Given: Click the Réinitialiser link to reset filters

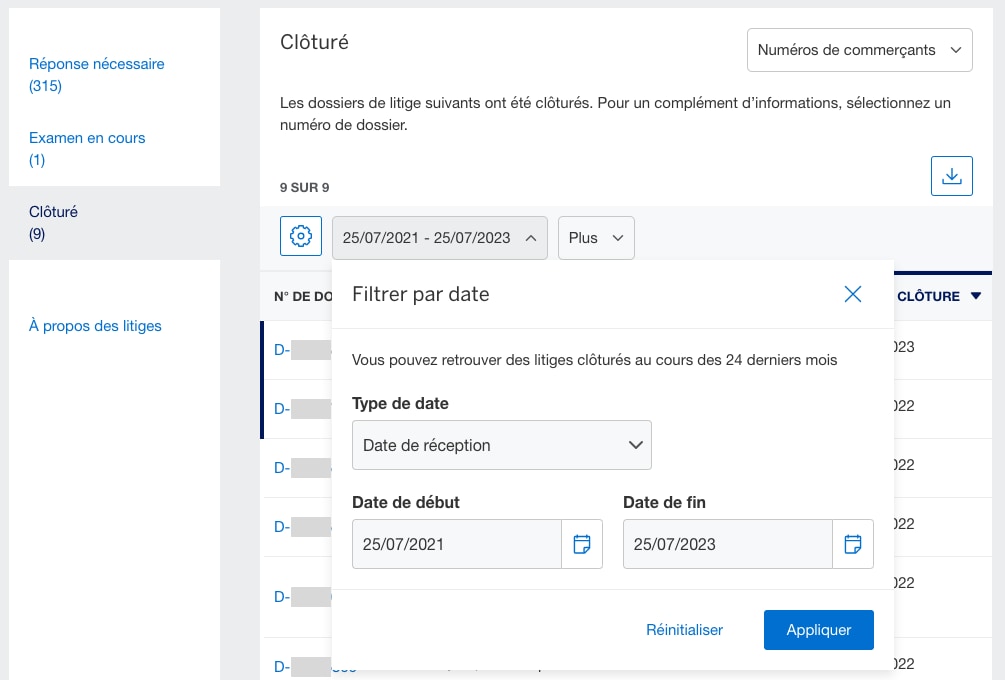Looking at the screenshot, I should click(x=684, y=629).
